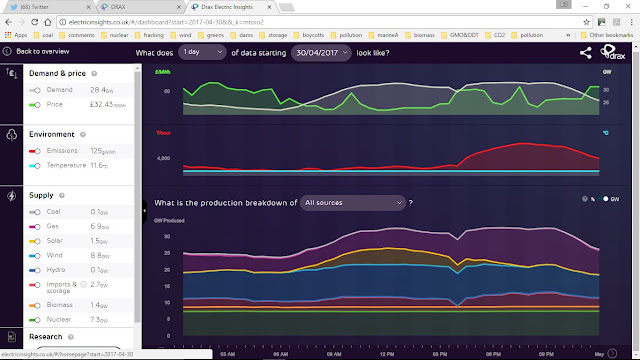Click the Drax logo icon
Screen dimensions: 640x360
pos(612,52)
